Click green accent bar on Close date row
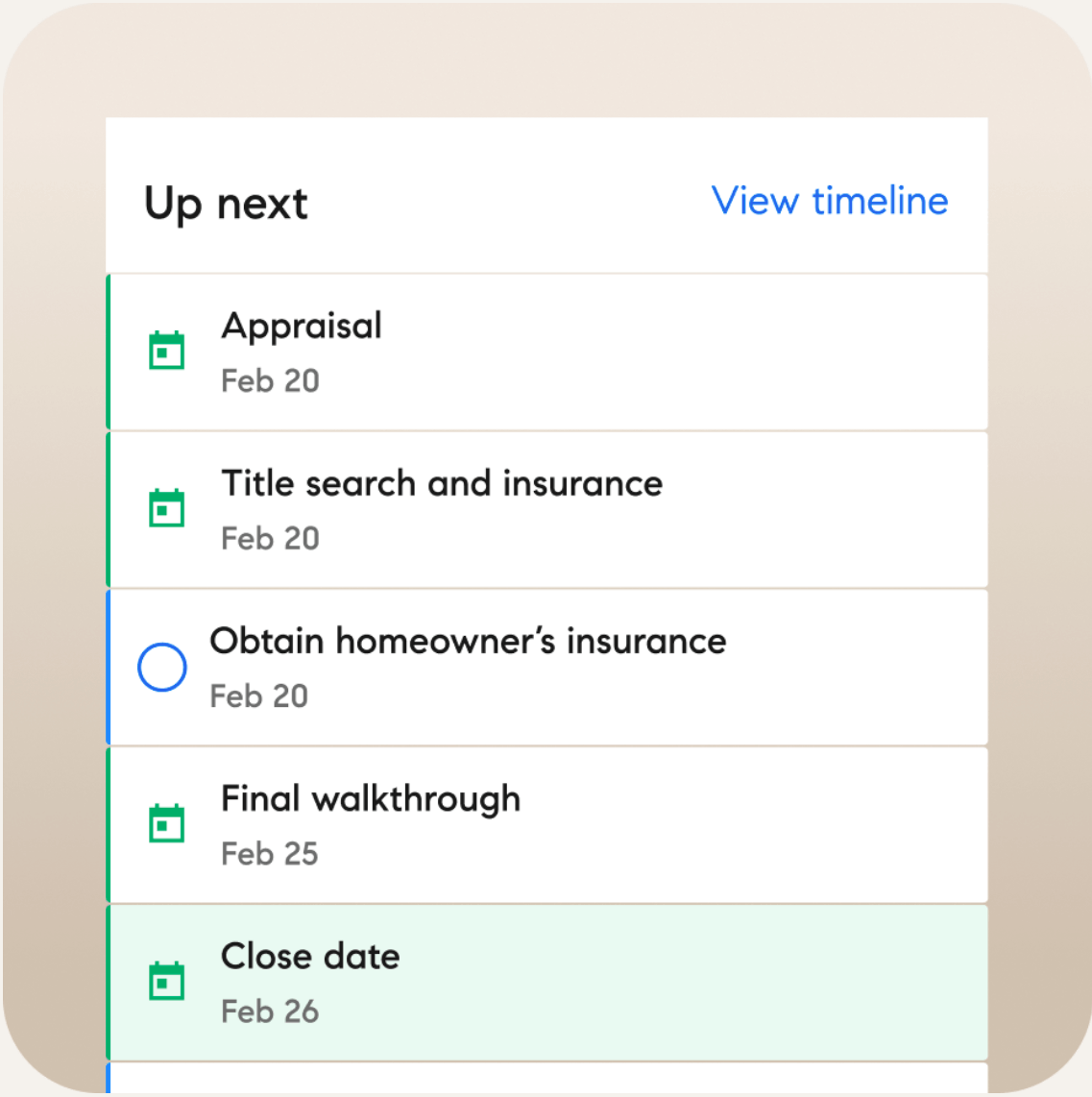The height and width of the screenshot is (1097, 1092). click(x=109, y=983)
